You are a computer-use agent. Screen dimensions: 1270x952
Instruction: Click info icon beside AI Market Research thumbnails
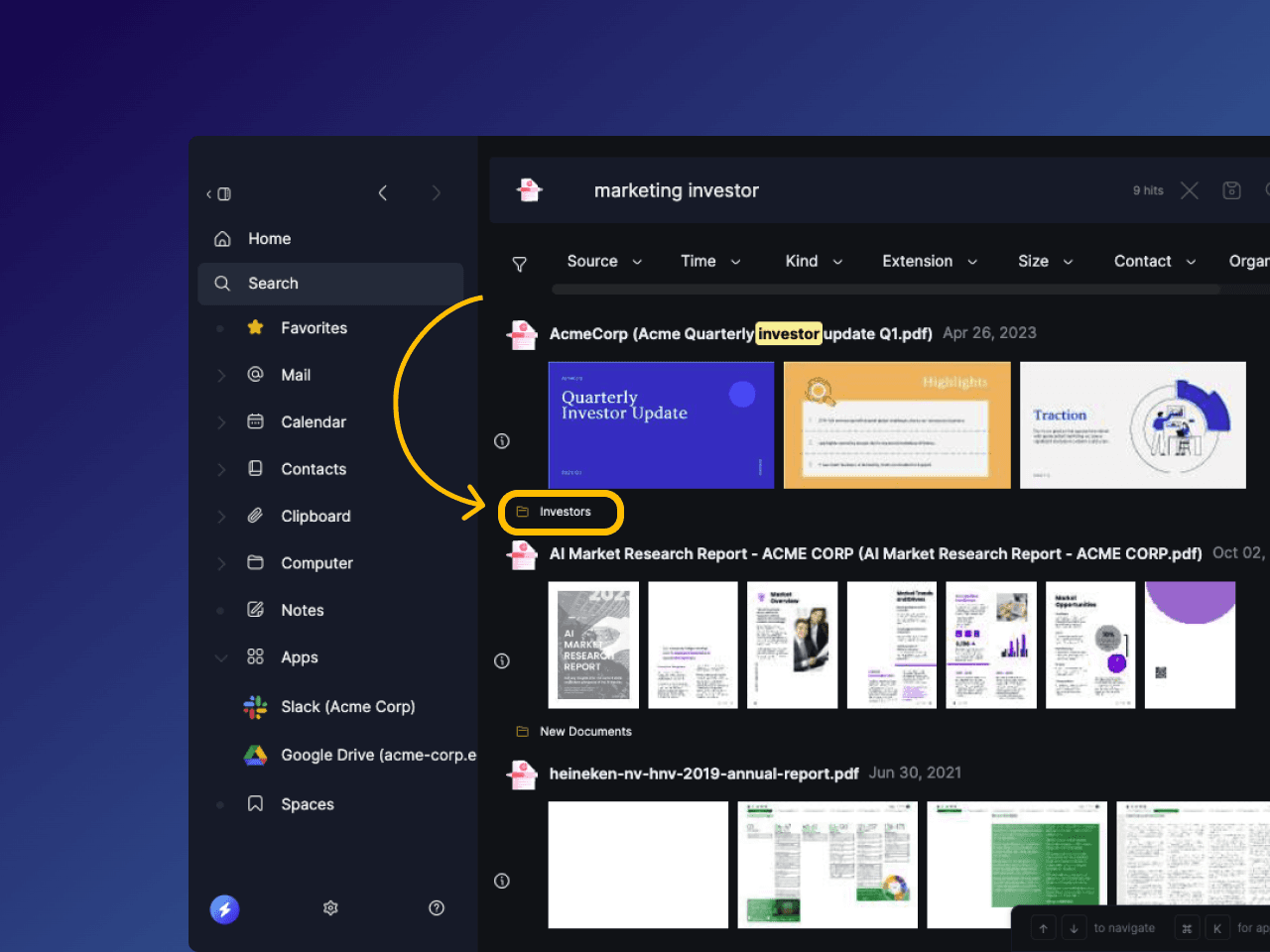click(x=502, y=661)
